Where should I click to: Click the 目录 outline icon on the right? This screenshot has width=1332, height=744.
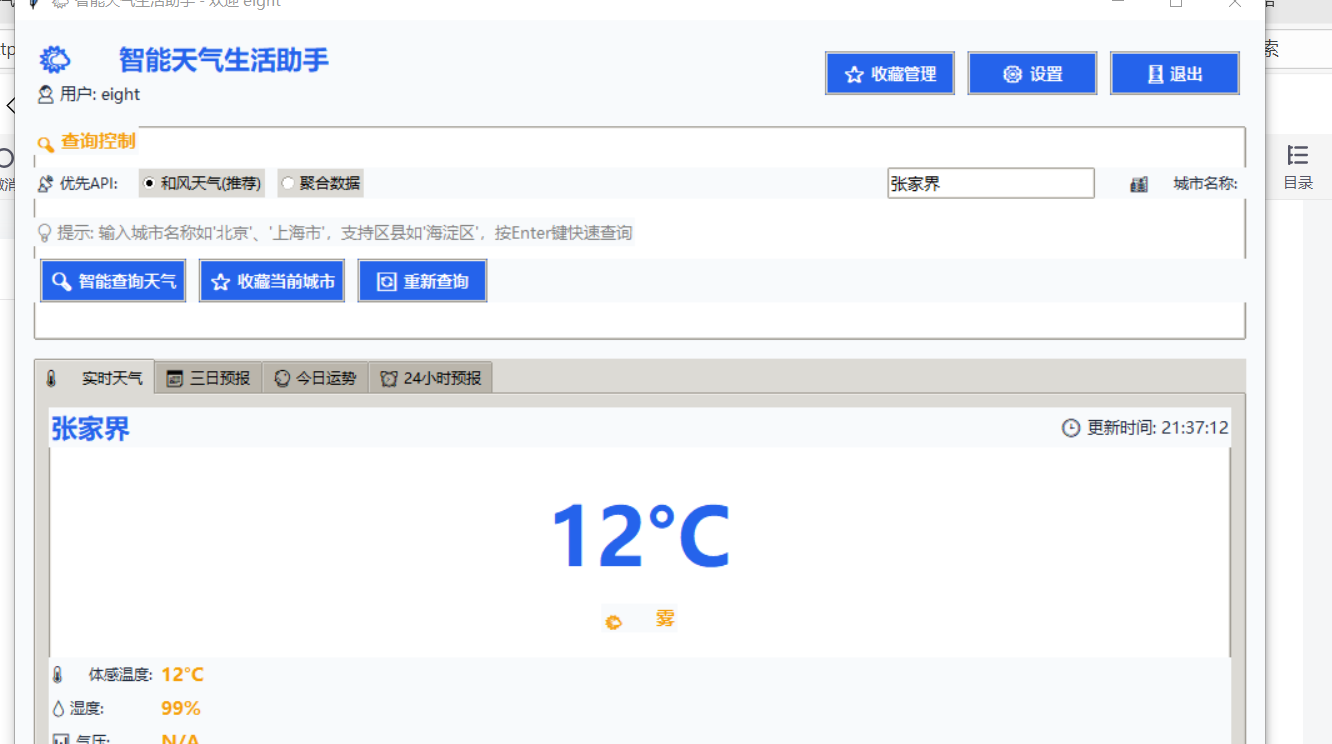pyautogui.click(x=1297, y=154)
